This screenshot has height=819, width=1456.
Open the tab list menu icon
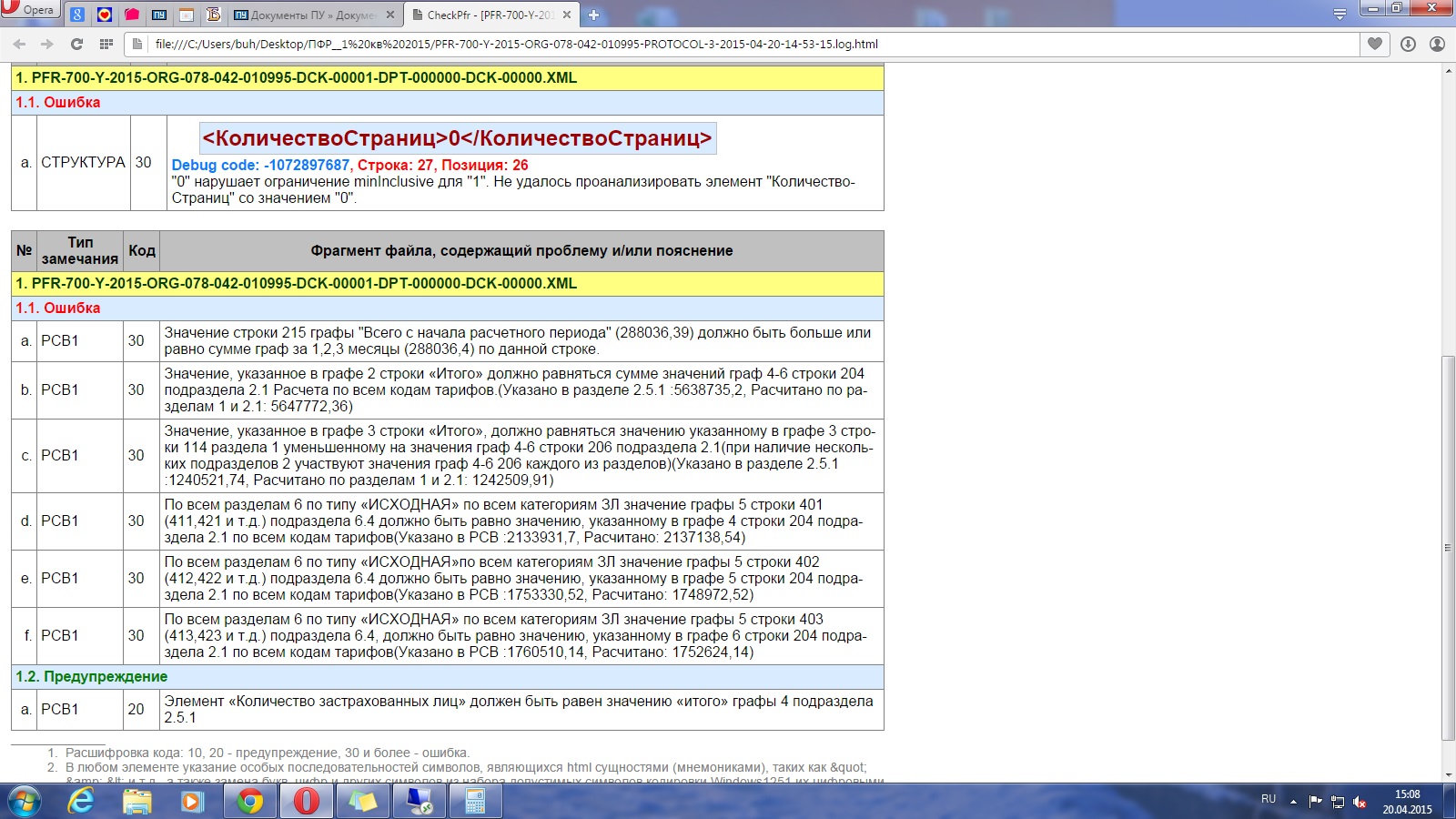(1340, 15)
